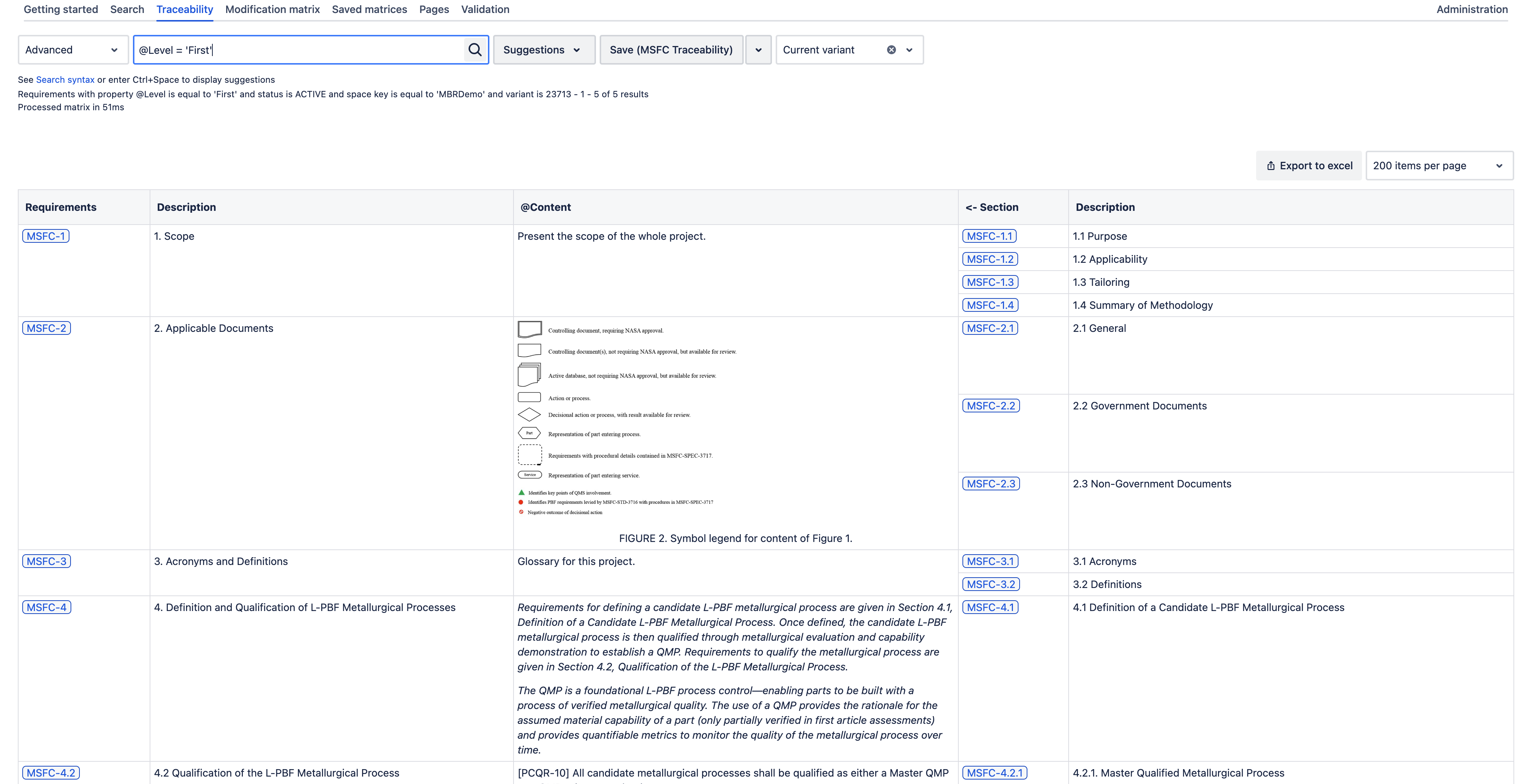Click the @Level query input field
Screen dimensions: 1535x784
298,50
